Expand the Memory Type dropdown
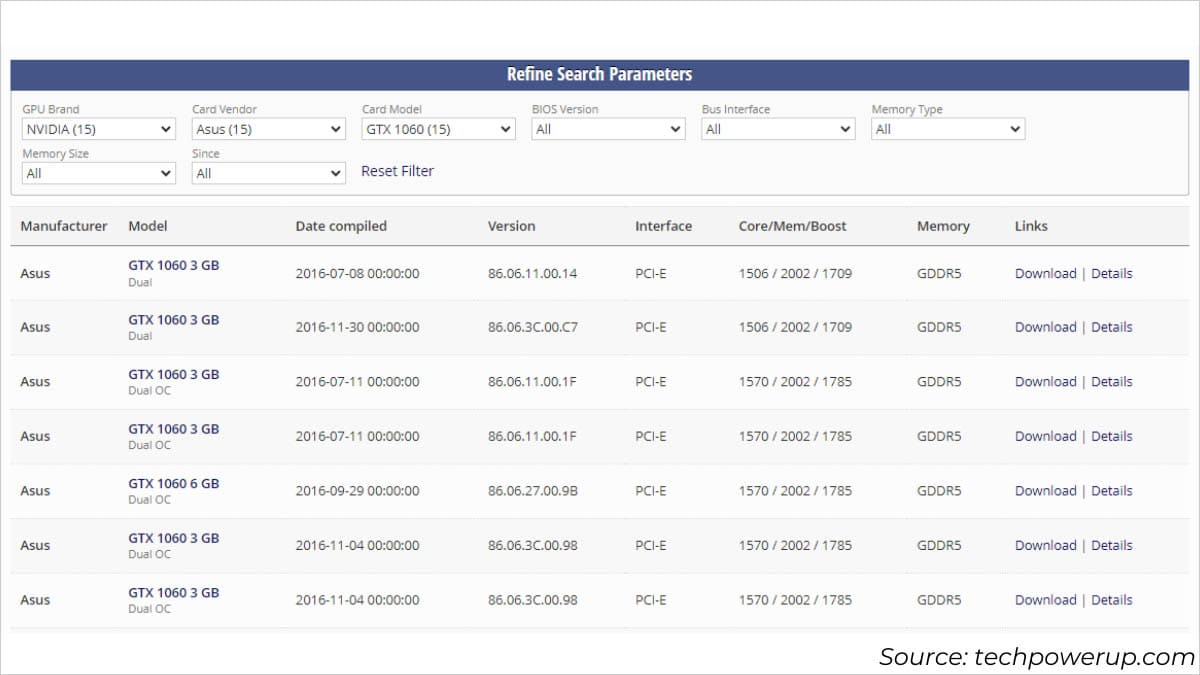Image resolution: width=1200 pixels, height=675 pixels. tap(948, 129)
